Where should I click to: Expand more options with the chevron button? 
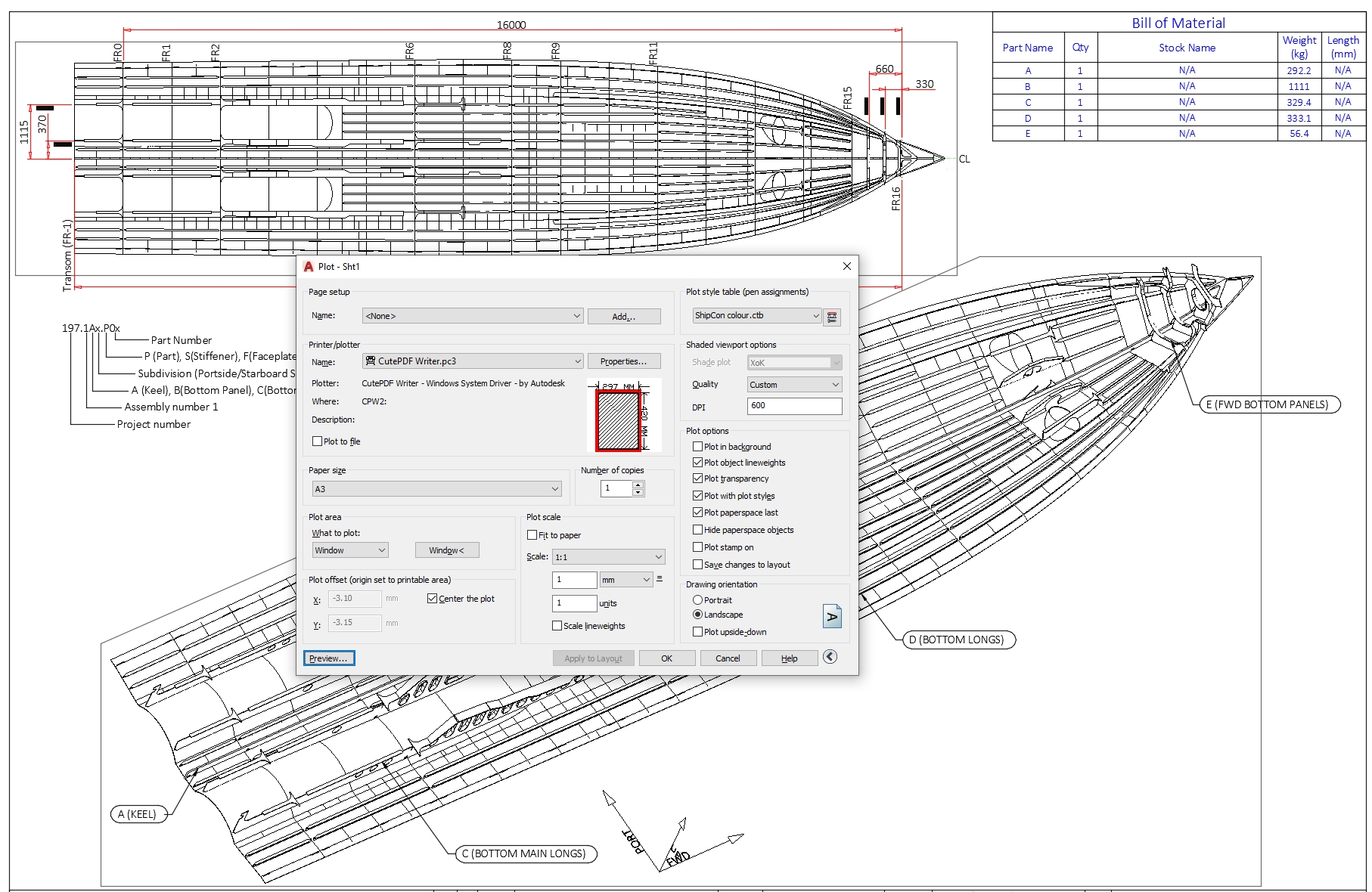click(830, 658)
